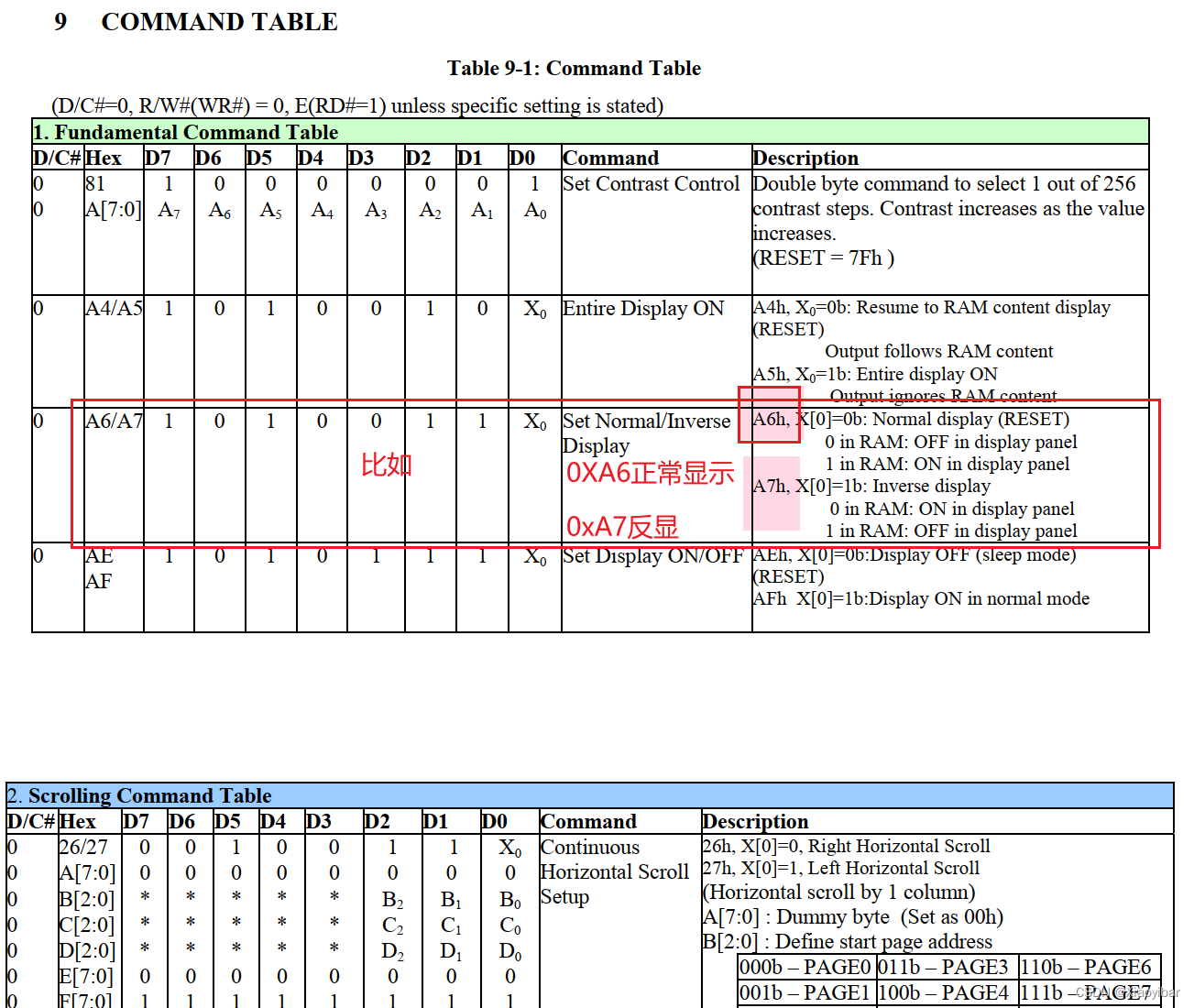Click the '000b – PAGE0' cell
Screen dimensions: 1194x1008
point(805,968)
